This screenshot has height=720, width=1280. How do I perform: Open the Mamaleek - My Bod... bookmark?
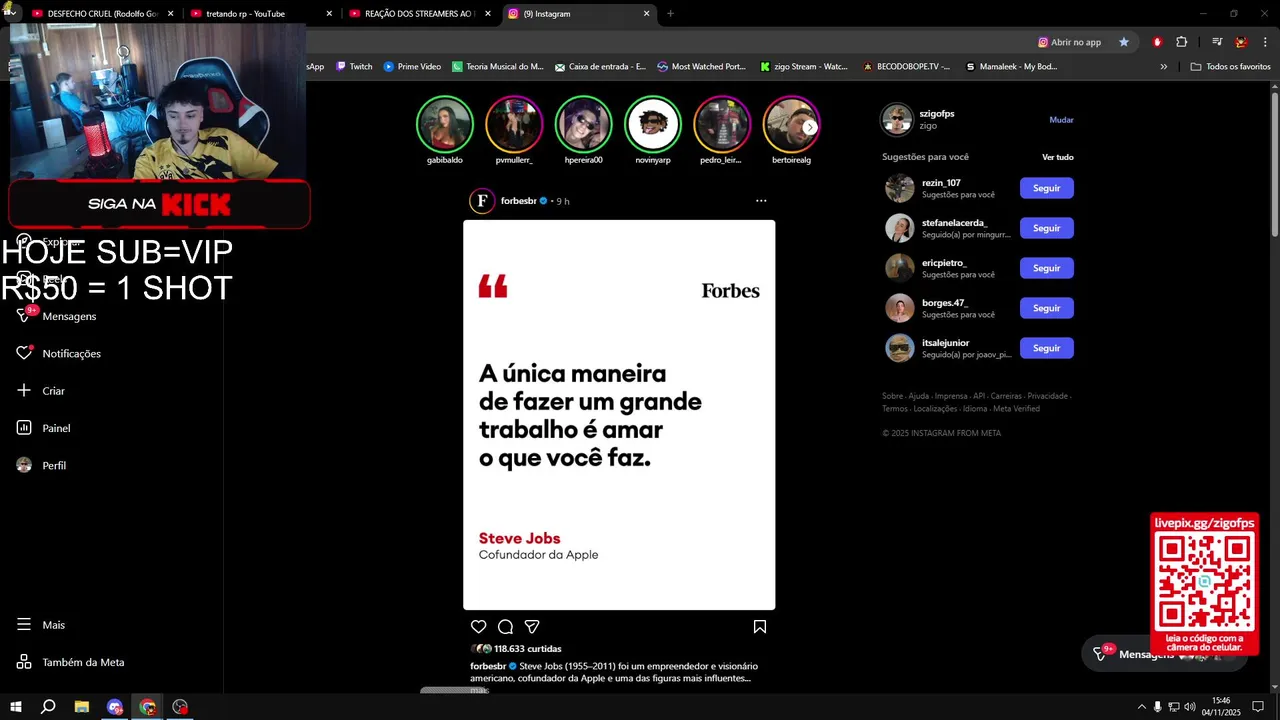pos(1011,67)
